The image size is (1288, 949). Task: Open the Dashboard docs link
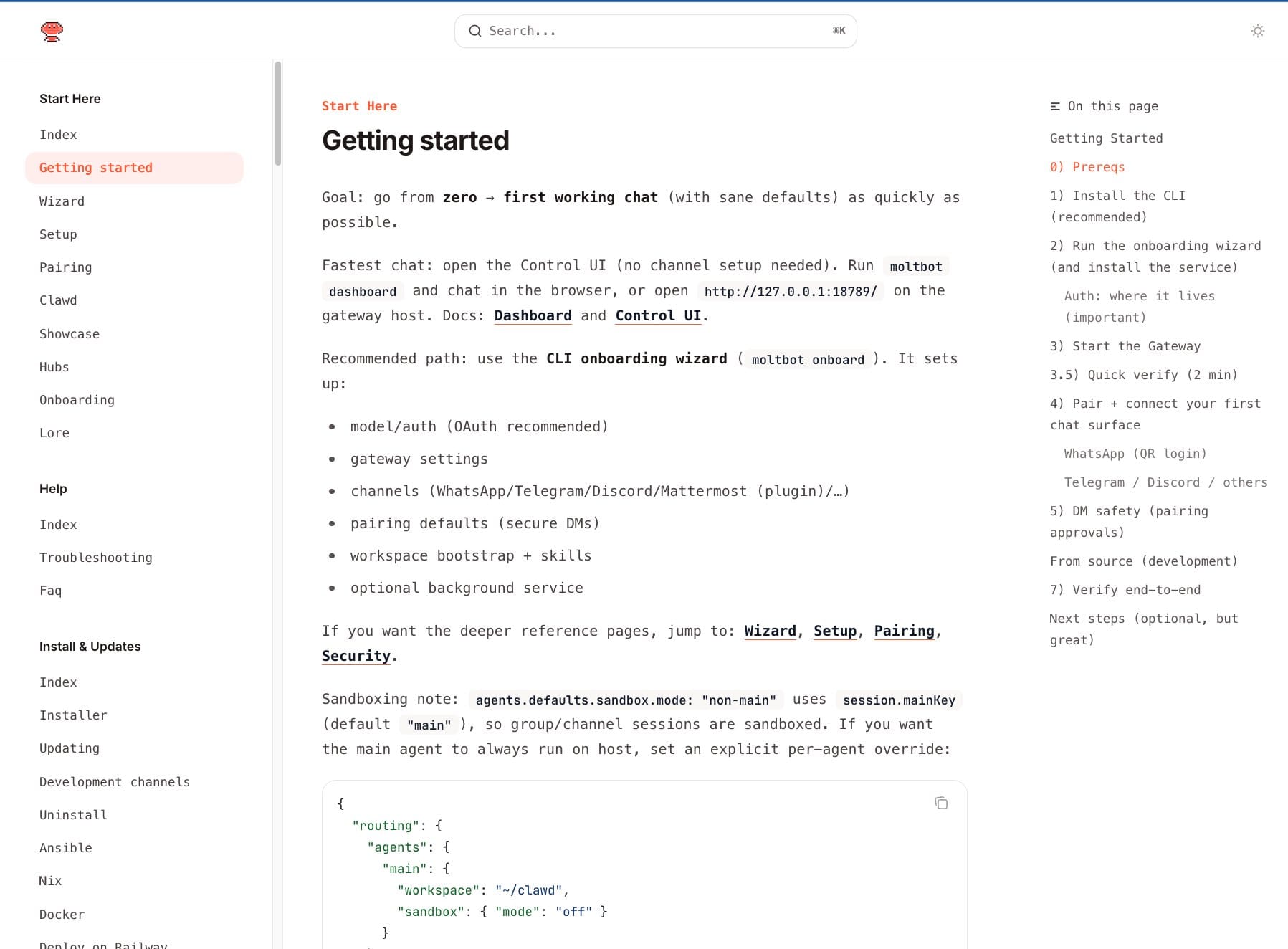tap(533, 315)
